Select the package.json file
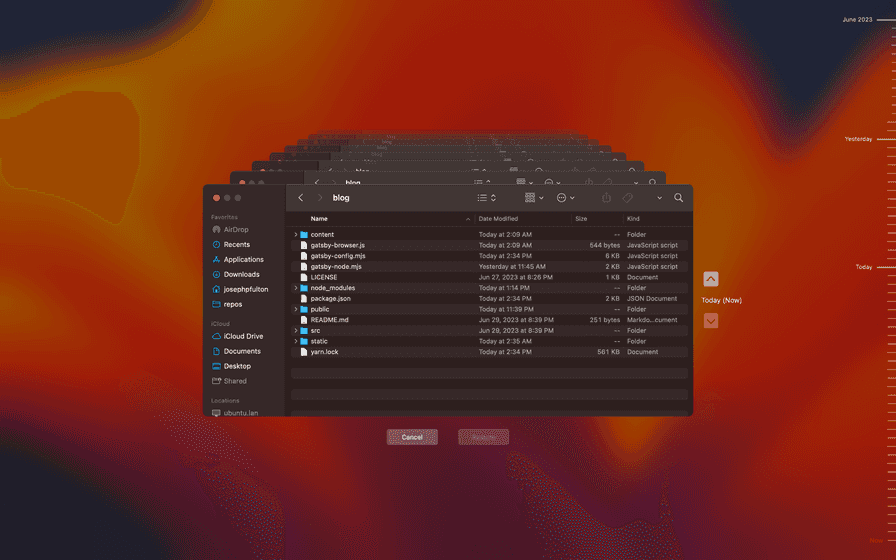Screen dimensions: 896x560 (x=330, y=299)
